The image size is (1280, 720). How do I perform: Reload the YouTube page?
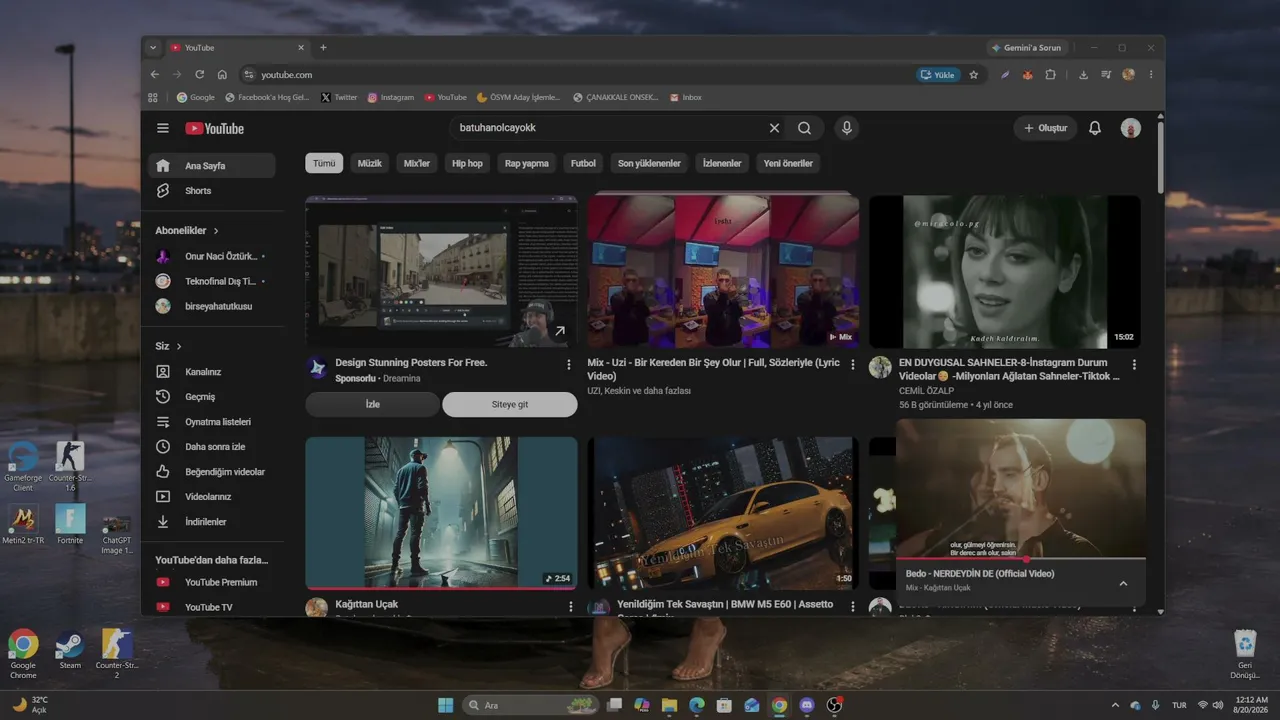(x=200, y=74)
